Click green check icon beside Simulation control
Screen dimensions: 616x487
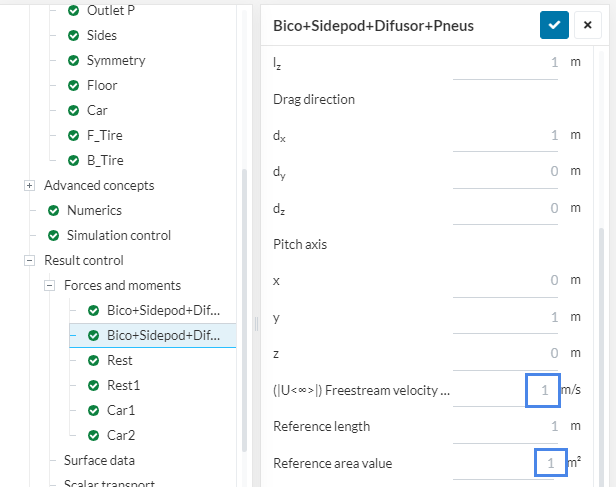click(x=54, y=235)
